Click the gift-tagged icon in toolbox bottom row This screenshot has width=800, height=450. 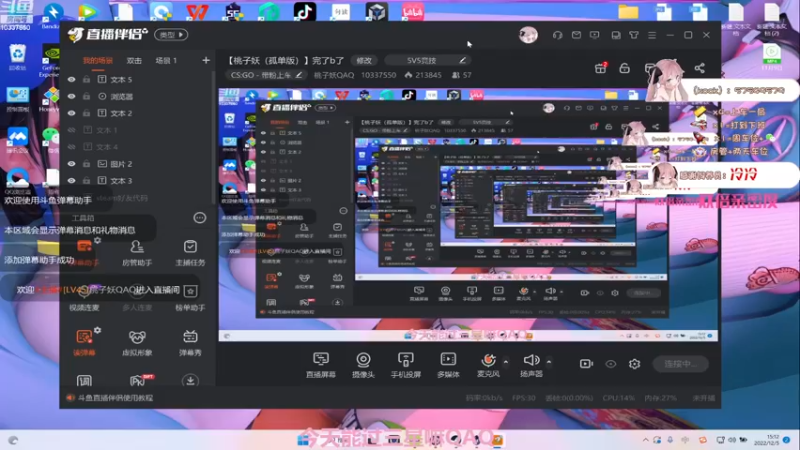[x=138, y=380]
